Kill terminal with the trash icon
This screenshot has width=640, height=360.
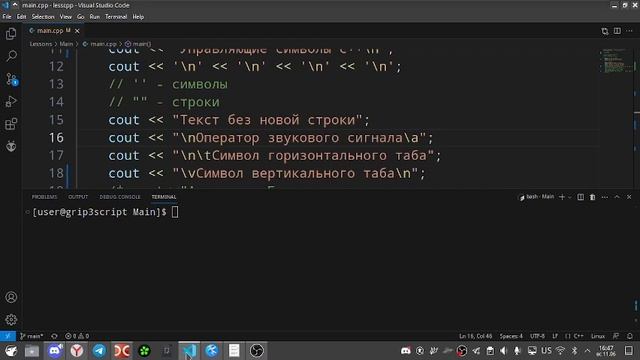(x=592, y=197)
